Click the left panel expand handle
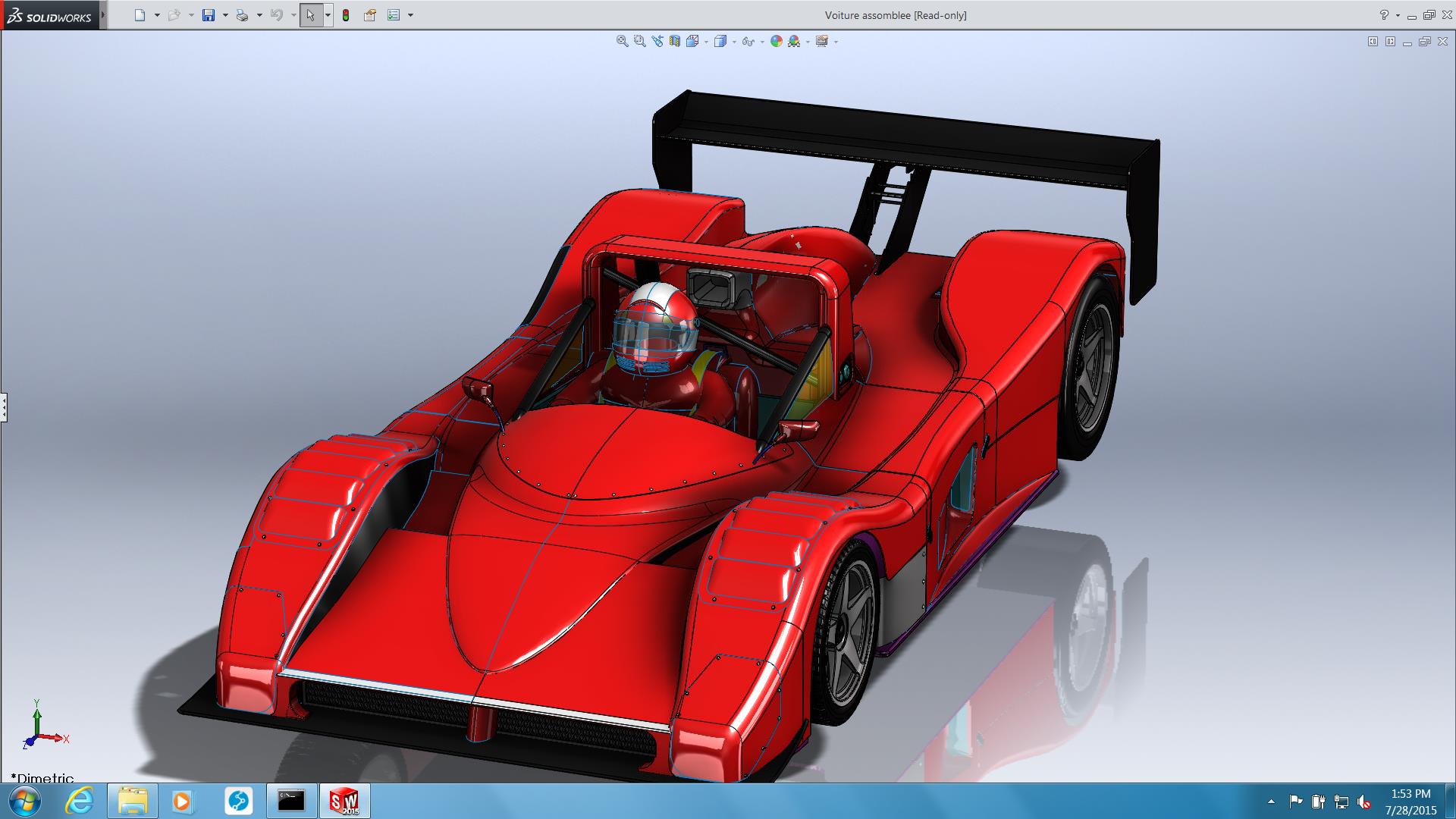 coord(4,407)
